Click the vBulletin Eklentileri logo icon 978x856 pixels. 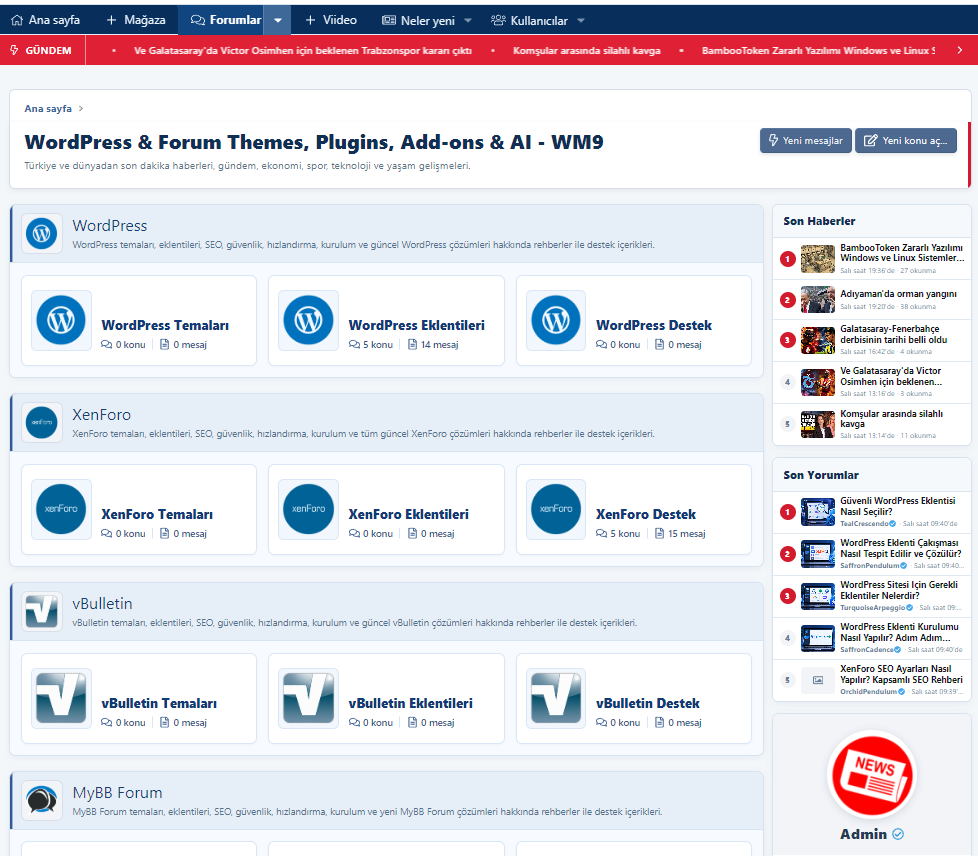coord(308,698)
